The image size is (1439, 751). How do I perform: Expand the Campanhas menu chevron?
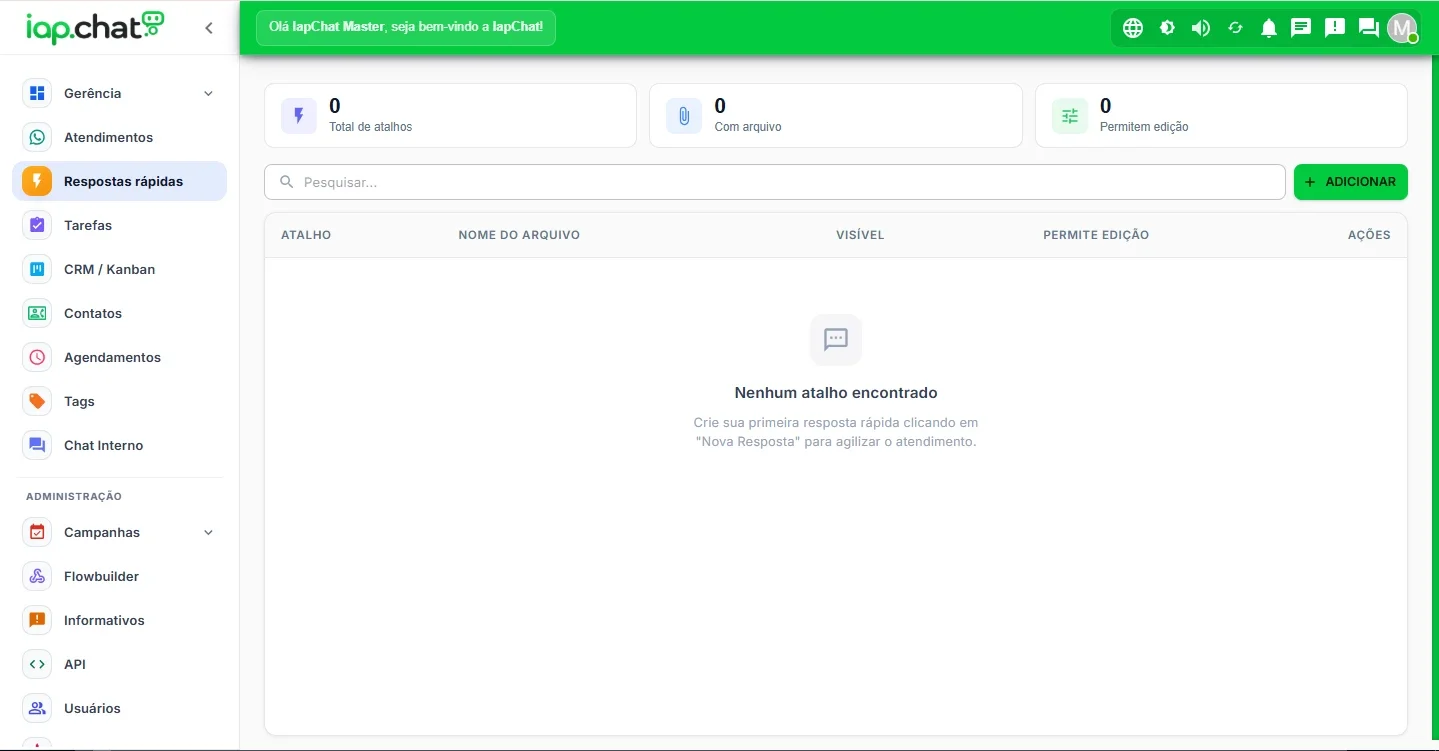coord(208,532)
